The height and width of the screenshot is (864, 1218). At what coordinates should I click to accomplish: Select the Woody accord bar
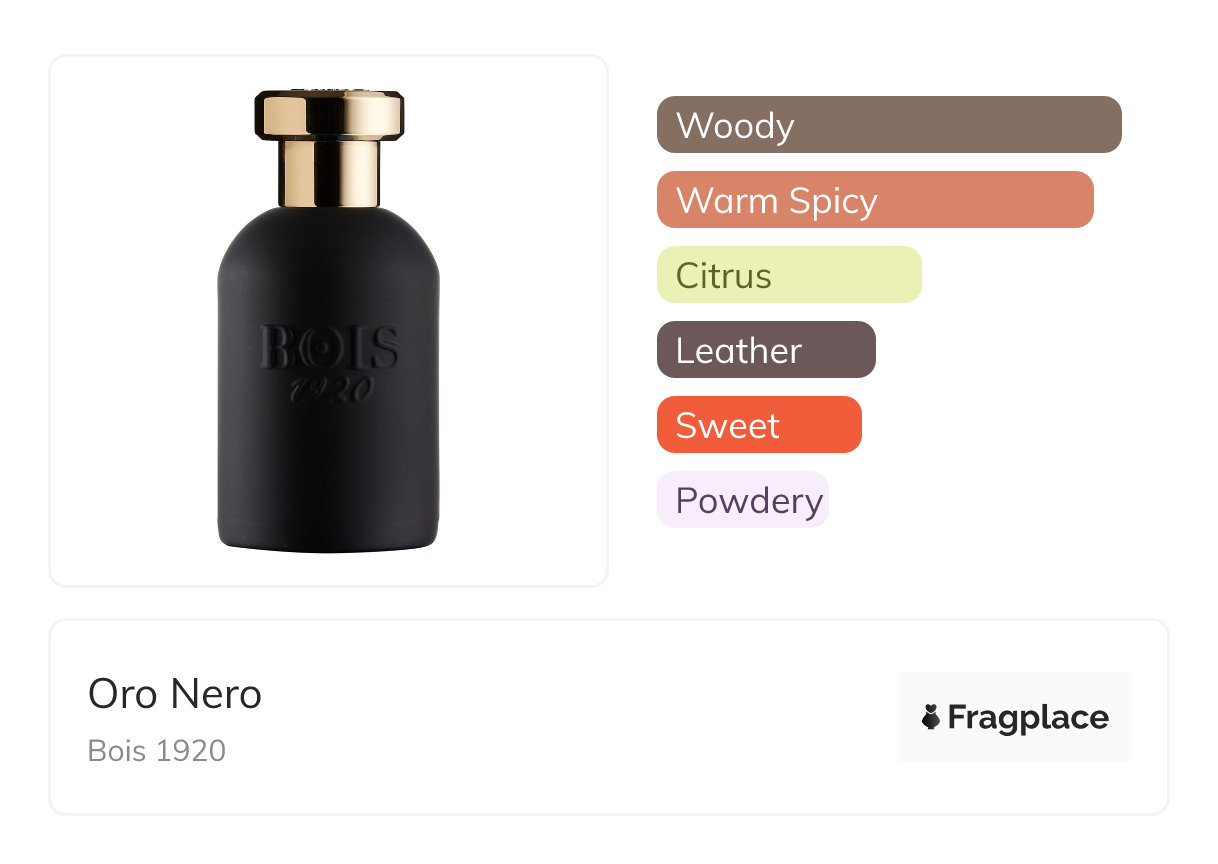point(888,125)
